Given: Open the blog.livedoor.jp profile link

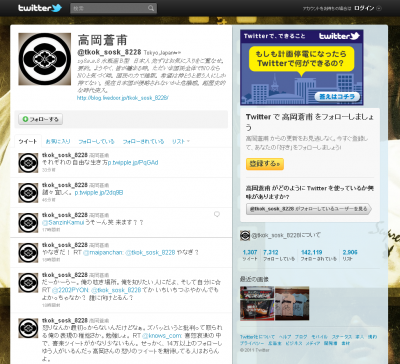Looking at the screenshot, I should [x=123, y=98].
